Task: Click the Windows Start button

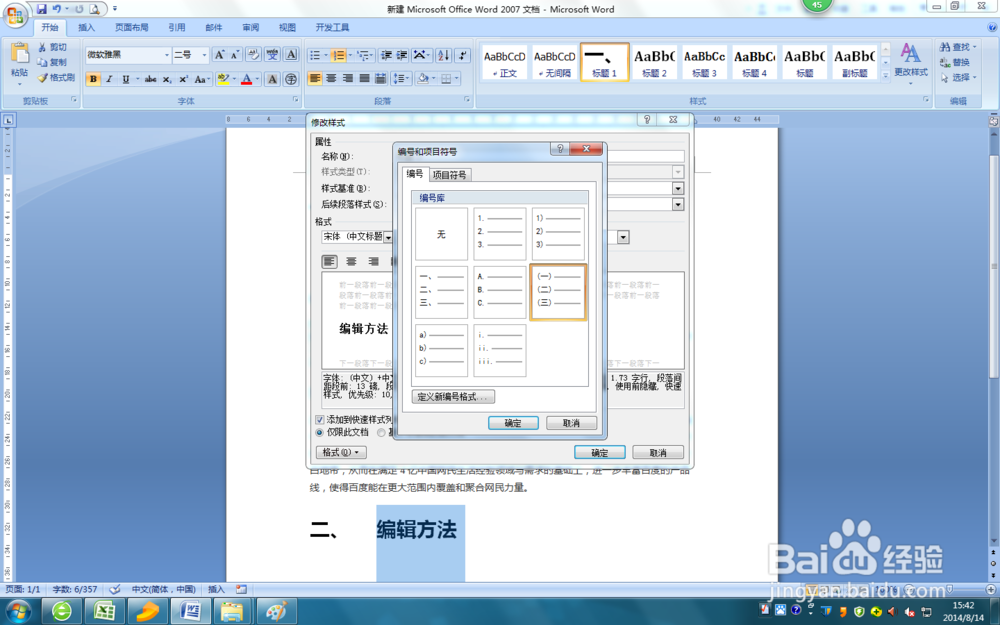Action: [18, 611]
